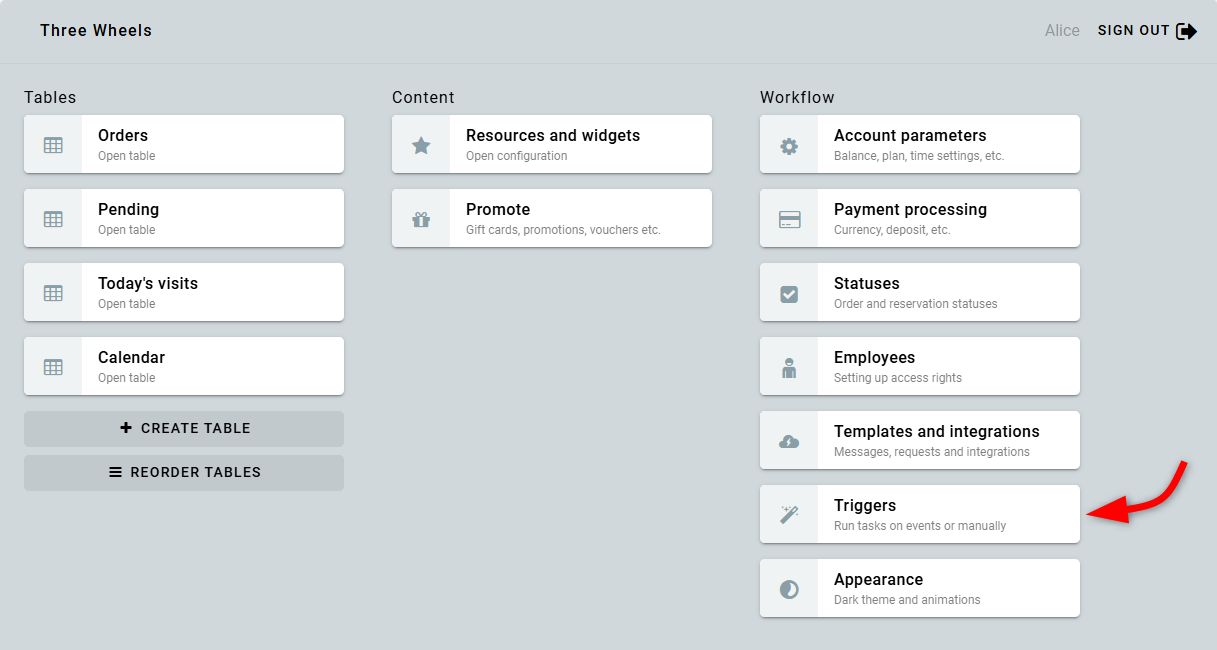This screenshot has width=1217, height=650.
Task: Click the half-circle Appearance theme icon
Action: pyautogui.click(x=789, y=589)
